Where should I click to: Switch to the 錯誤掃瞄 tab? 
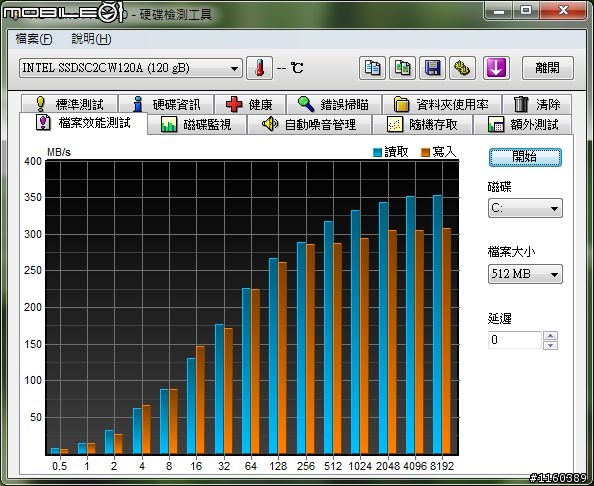click(334, 104)
